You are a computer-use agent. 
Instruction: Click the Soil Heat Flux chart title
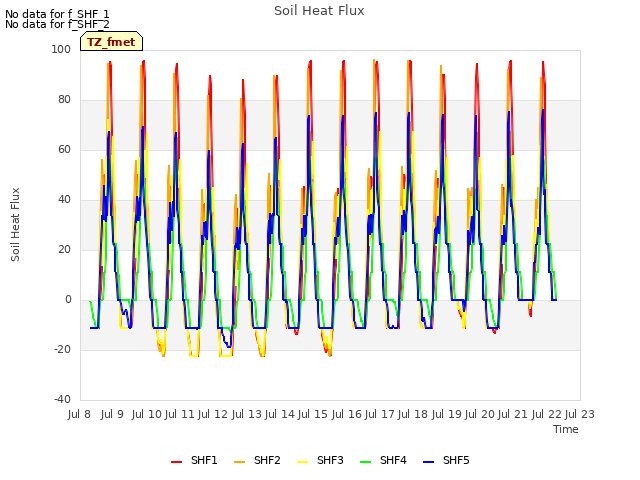[319, 11]
